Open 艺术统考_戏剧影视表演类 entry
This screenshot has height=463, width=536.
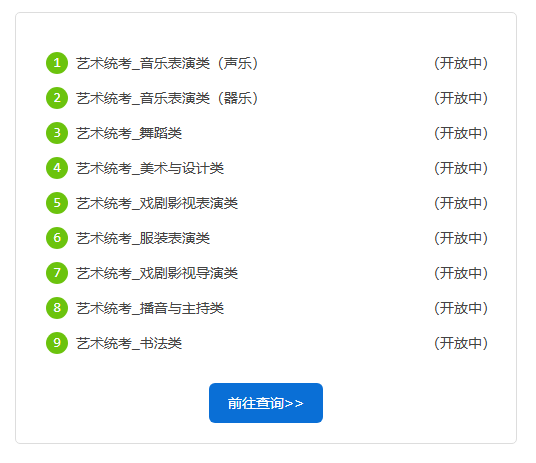click(x=157, y=203)
